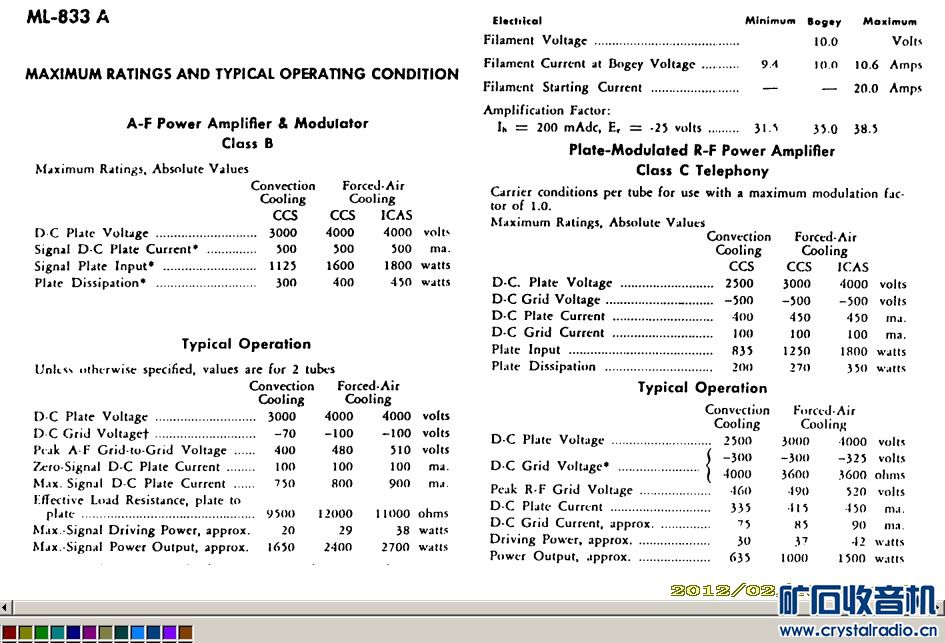Pick the medium blue swatch beside violet
Image resolution: width=945 pixels, height=643 pixels.
coord(154,633)
